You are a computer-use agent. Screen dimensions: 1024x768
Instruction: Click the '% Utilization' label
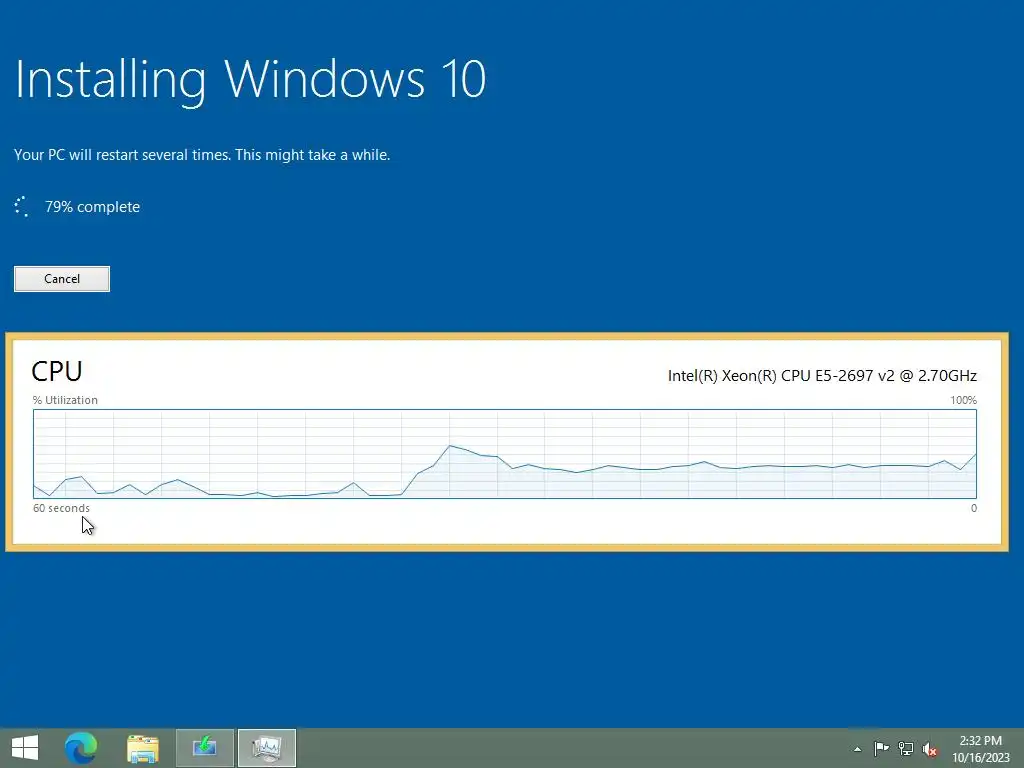tap(65, 400)
